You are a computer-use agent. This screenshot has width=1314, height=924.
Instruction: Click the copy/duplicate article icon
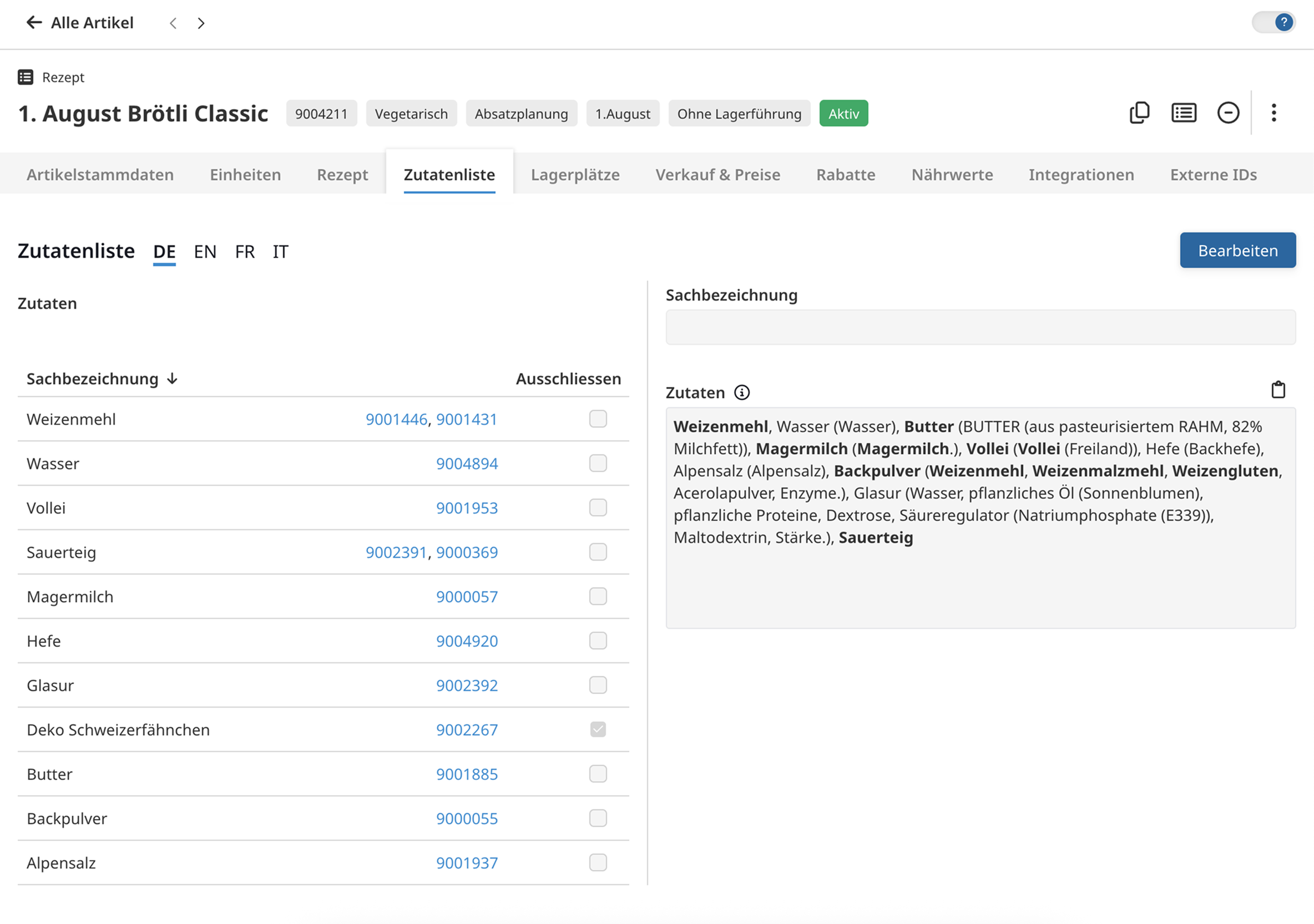click(1139, 113)
